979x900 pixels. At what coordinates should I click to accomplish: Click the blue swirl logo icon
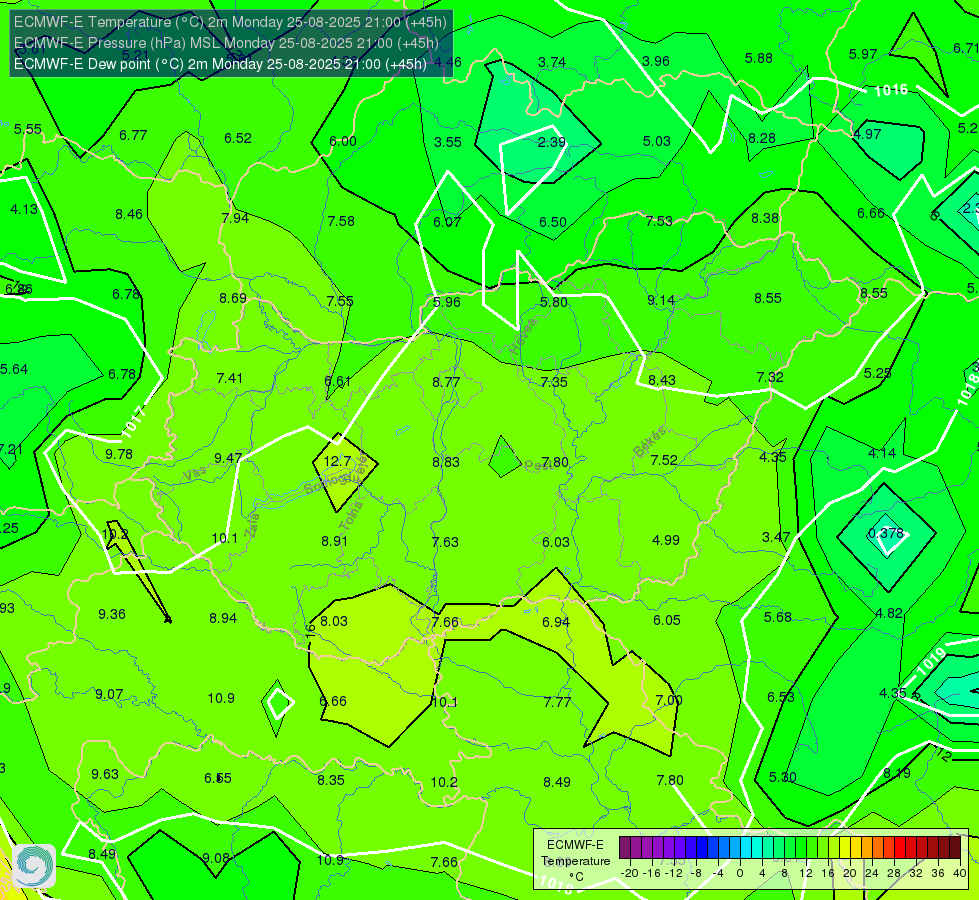coord(34,866)
